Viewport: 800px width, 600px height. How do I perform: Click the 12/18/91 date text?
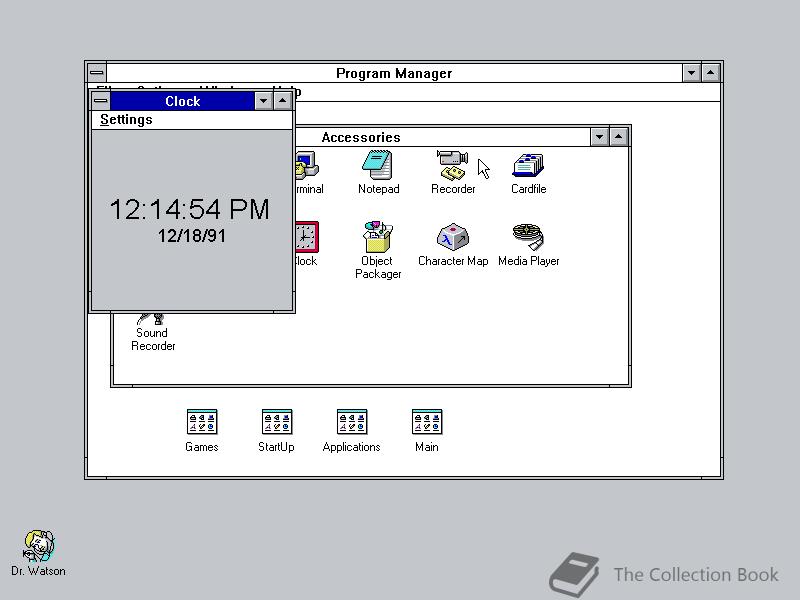click(191, 236)
